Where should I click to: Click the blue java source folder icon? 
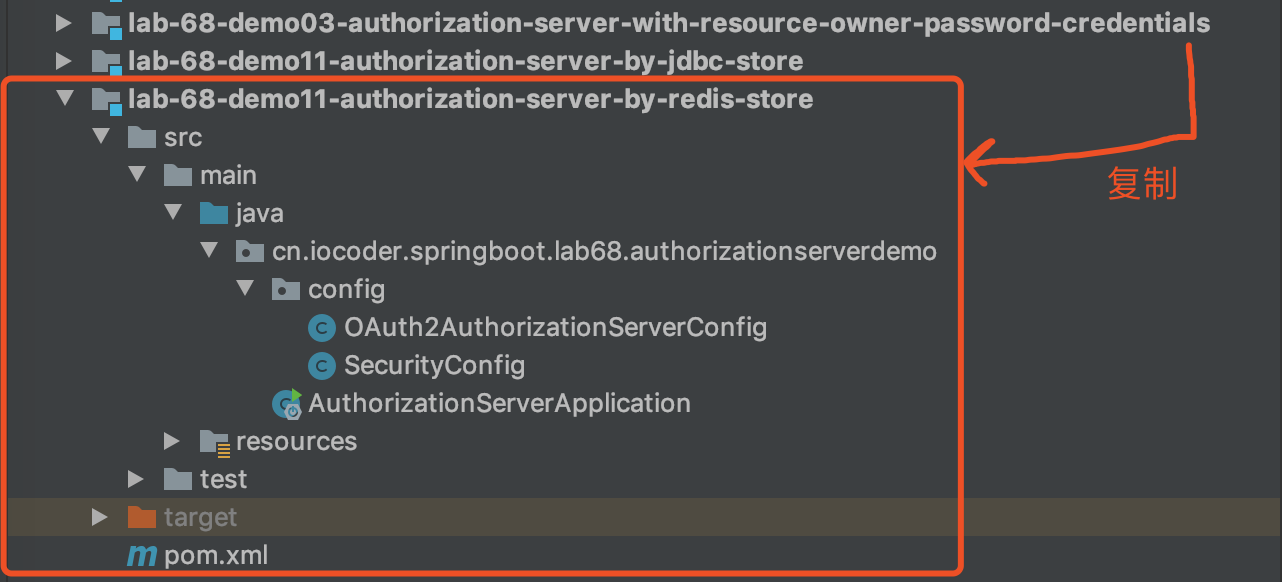point(214,214)
